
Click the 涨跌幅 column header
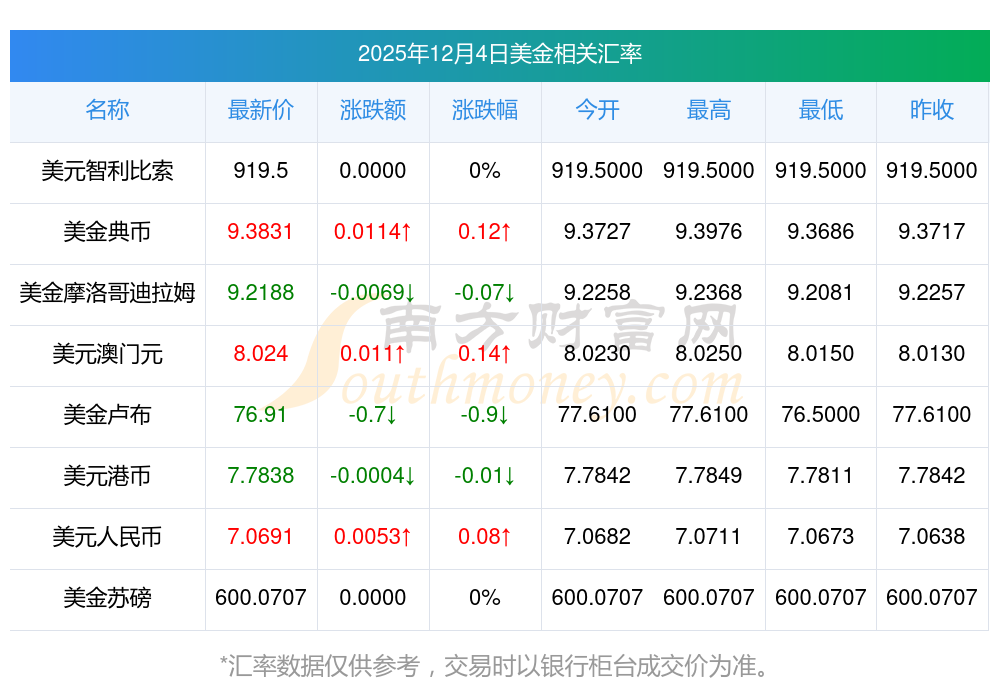pyautogui.click(x=485, y=110)
